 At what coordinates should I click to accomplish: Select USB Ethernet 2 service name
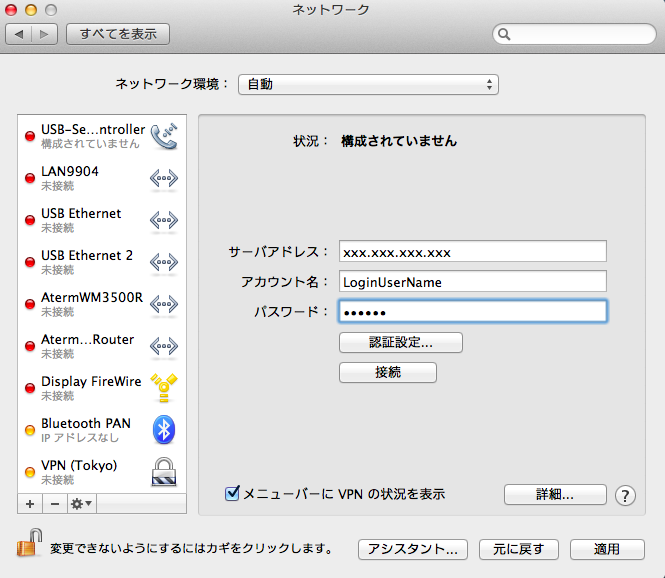tap(87, 255)
